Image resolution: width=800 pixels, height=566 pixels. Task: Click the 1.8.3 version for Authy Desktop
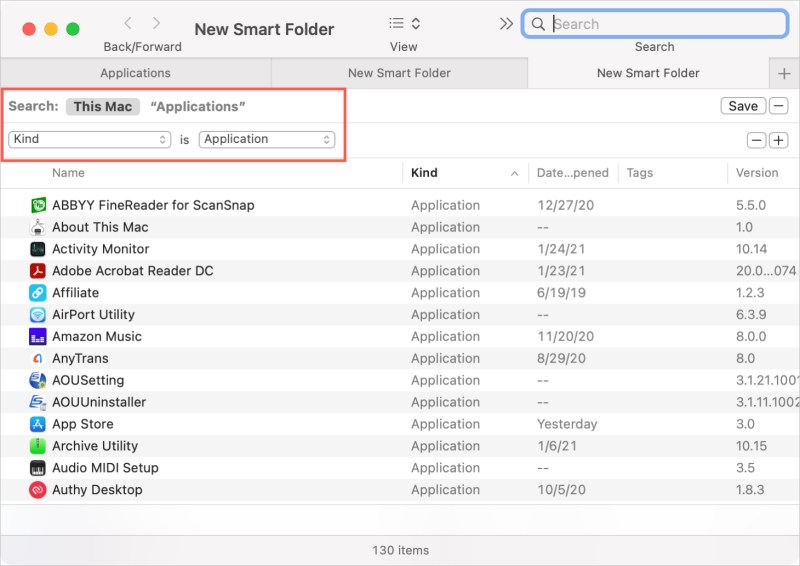(750, 490)
